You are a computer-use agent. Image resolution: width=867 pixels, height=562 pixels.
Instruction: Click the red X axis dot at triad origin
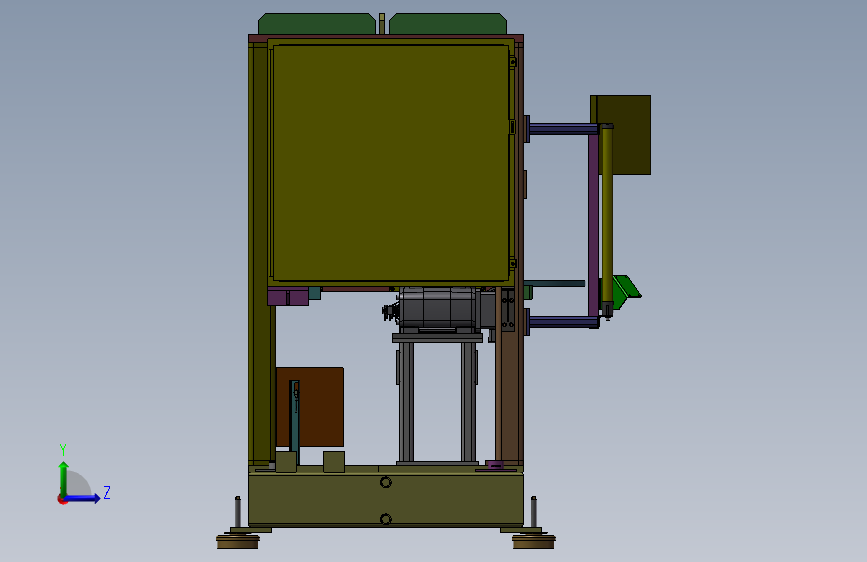tap(62, 499)
